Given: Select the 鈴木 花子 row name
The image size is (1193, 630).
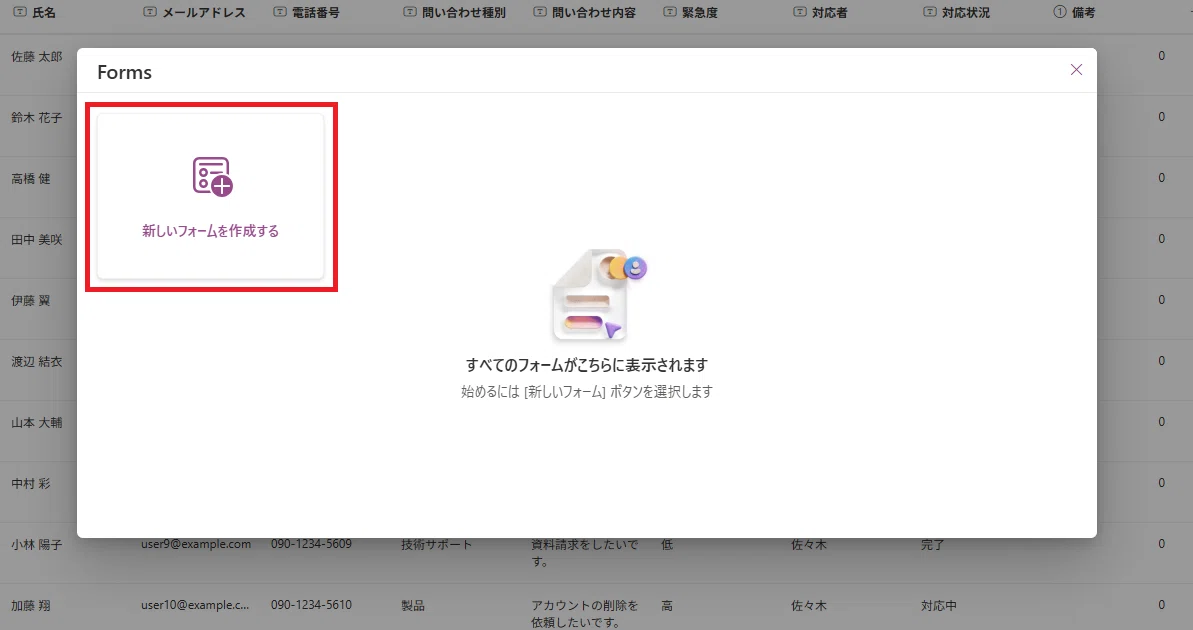Looking at the screenshot, I should point(37,117).
